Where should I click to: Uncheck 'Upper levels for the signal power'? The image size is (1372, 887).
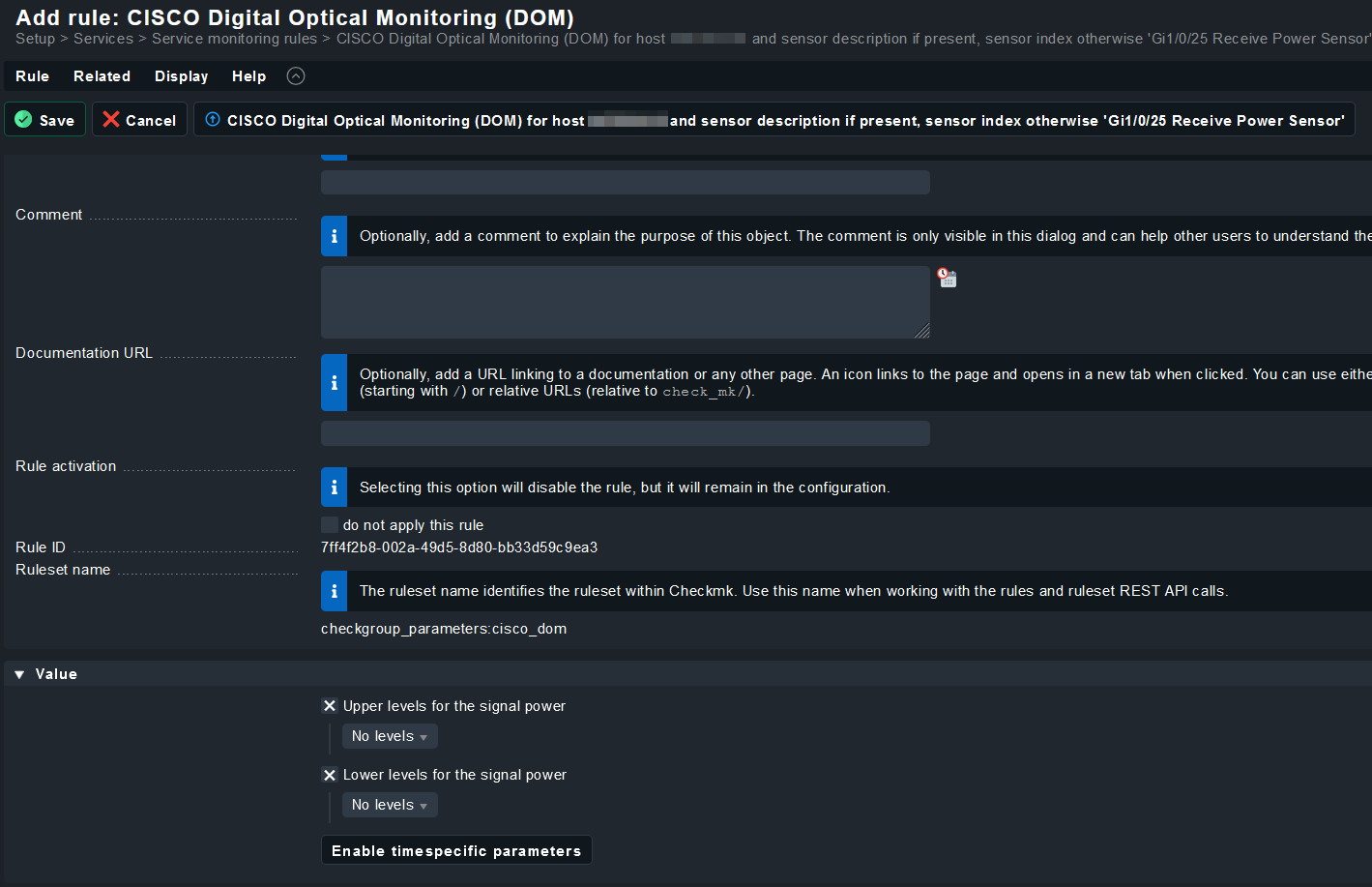pos(330,706)
